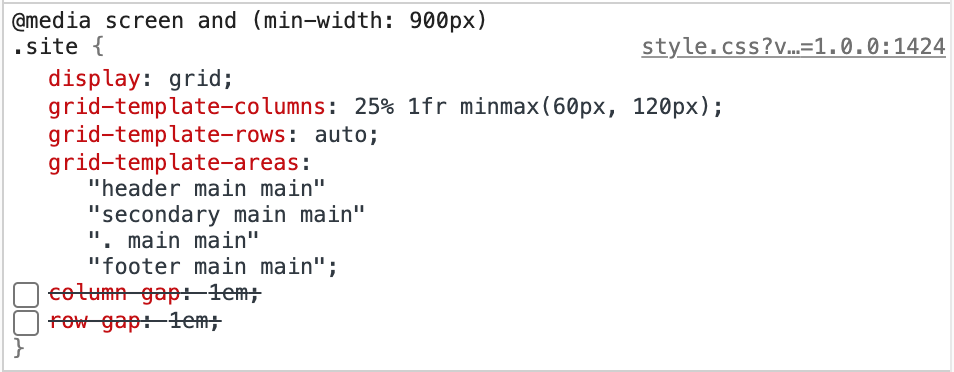Click the display property name
Image resolution: width=954 pixels, height=372 pixels.
coord(94,79)
